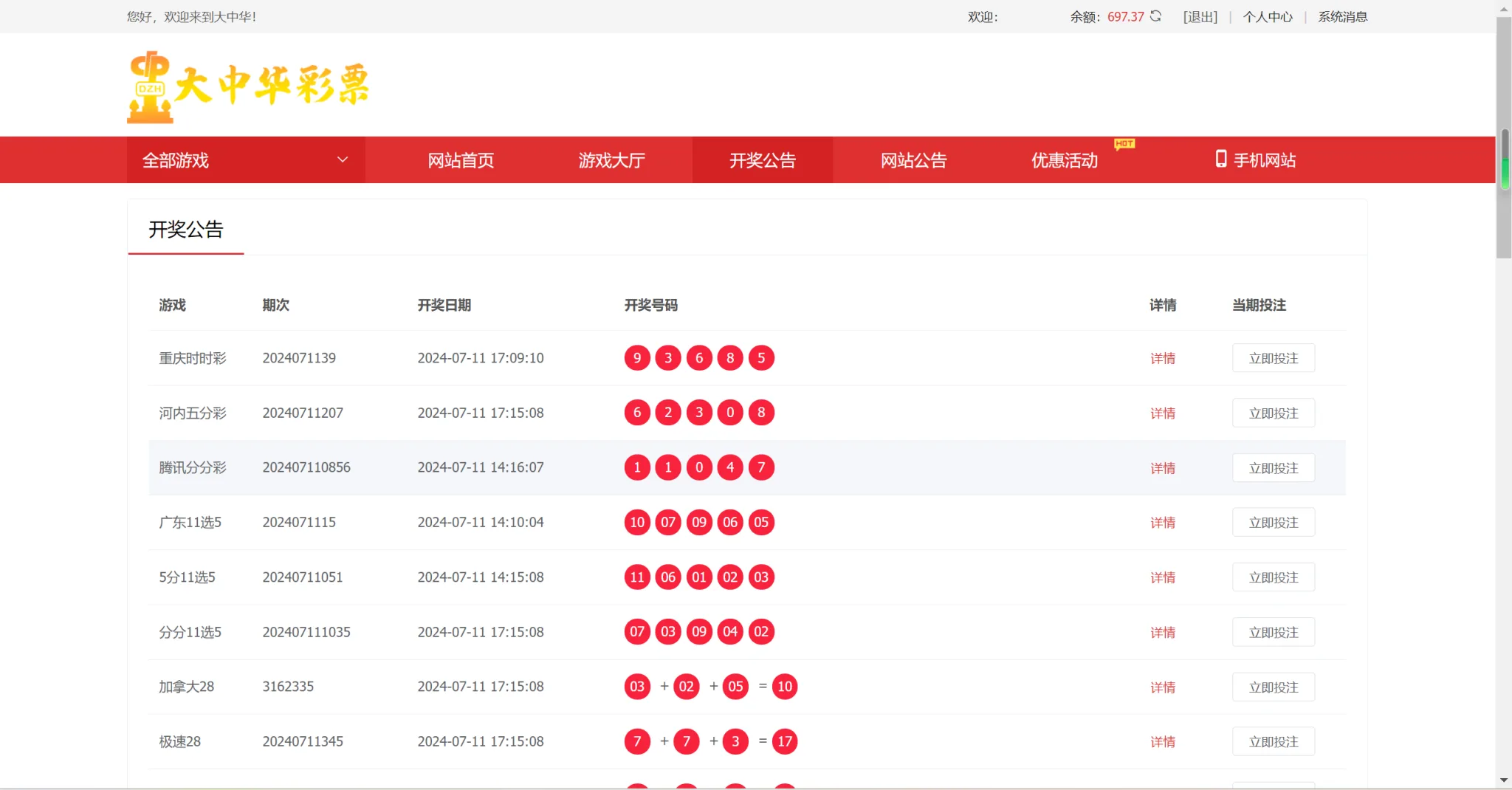Viewport: 1512px width, 790px height.
Task: Click ball 10 in 加拿大28 result row
Action: [x=785, y=686]
